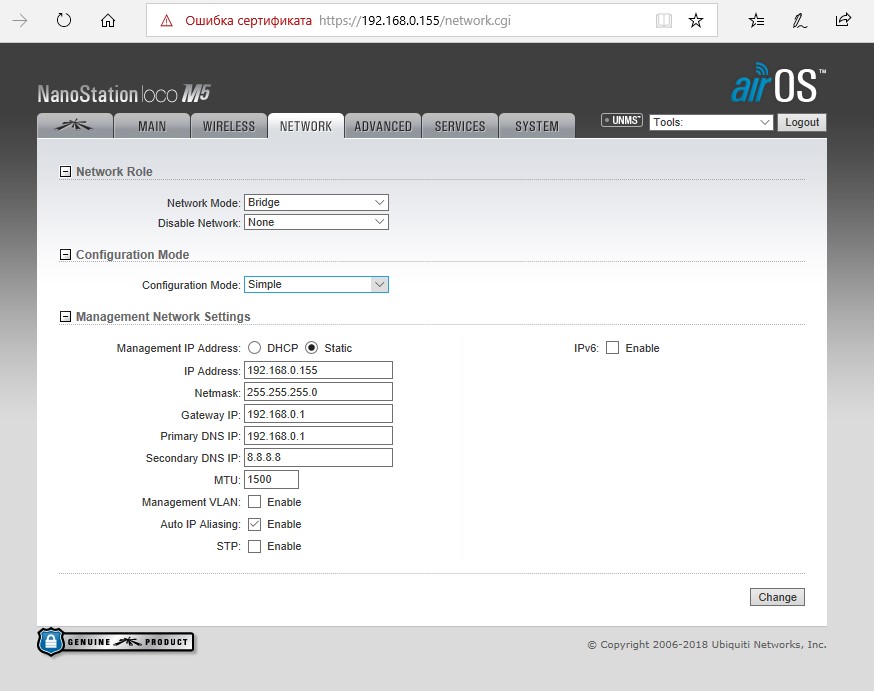Open the favorites hub icon

[756, 21]
